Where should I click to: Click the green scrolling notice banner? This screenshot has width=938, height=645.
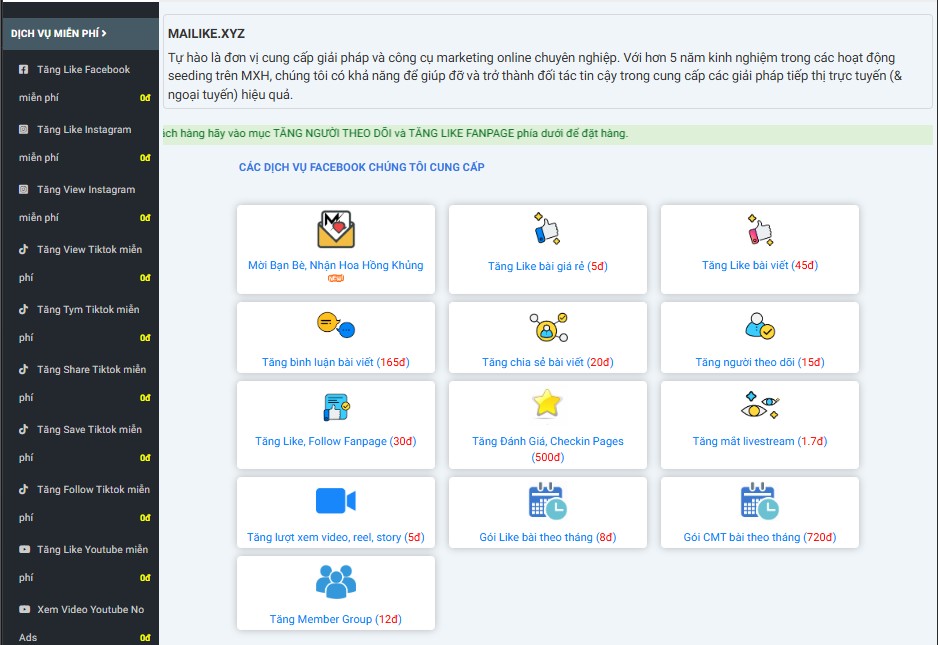pos(547,133)
